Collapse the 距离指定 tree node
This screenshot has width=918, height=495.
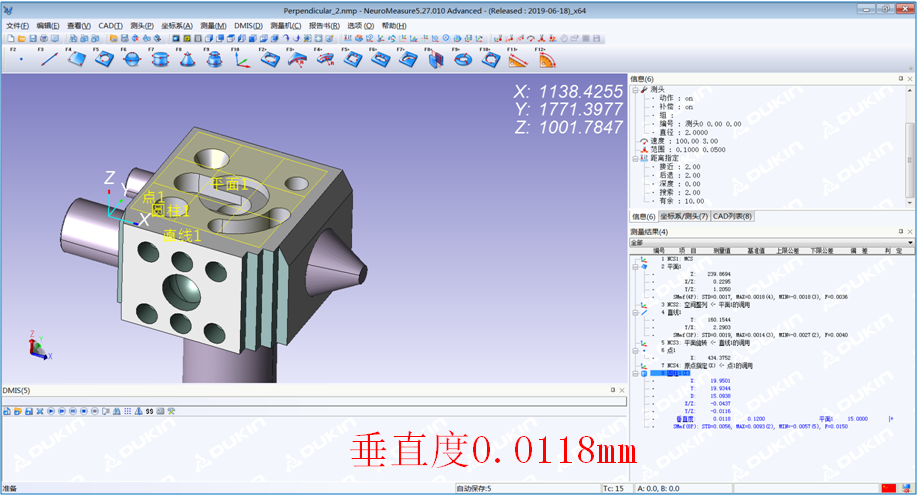tap(634, 158)
